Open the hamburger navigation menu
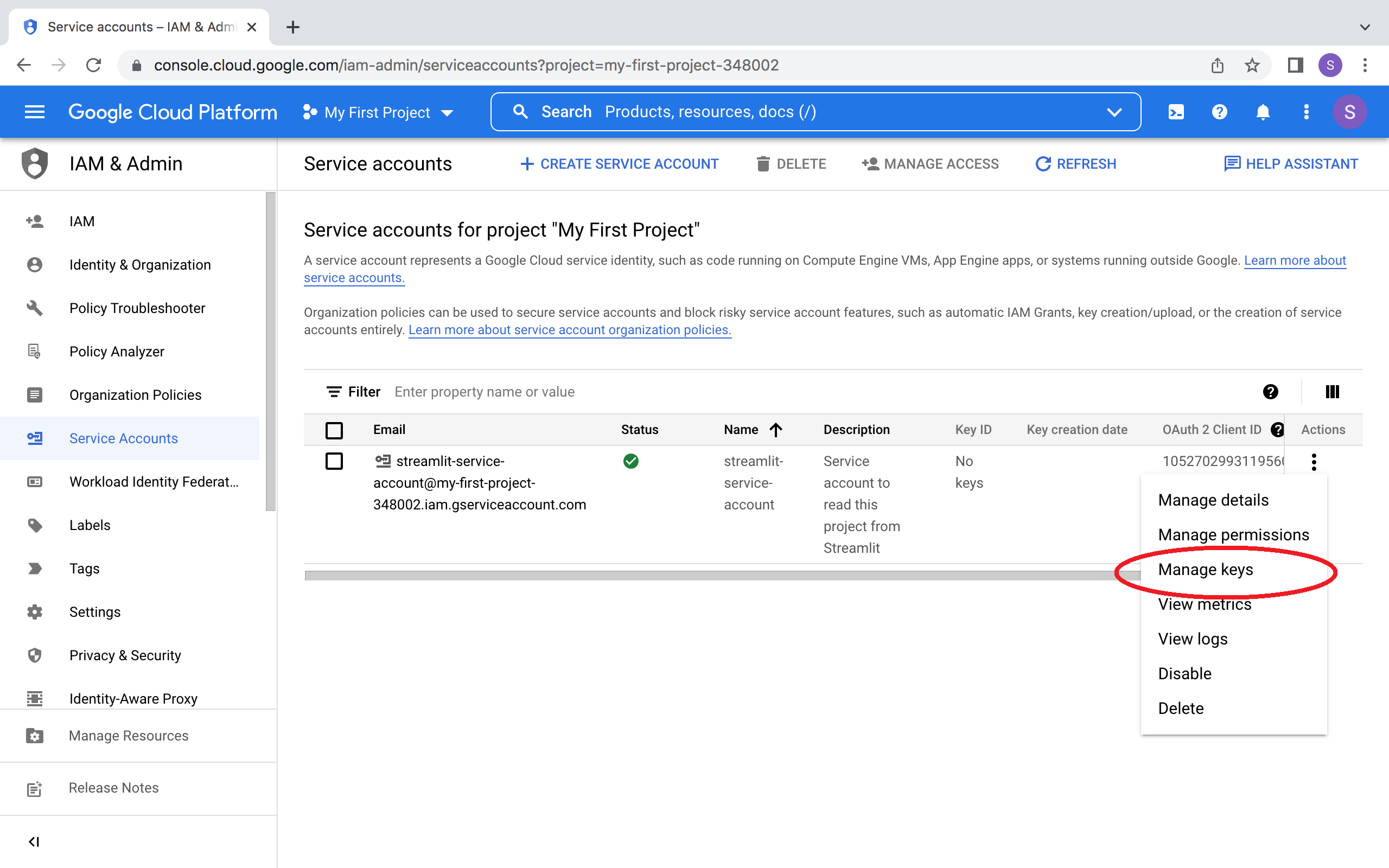This screenshot has width=1389, height=868. point(34,112)
